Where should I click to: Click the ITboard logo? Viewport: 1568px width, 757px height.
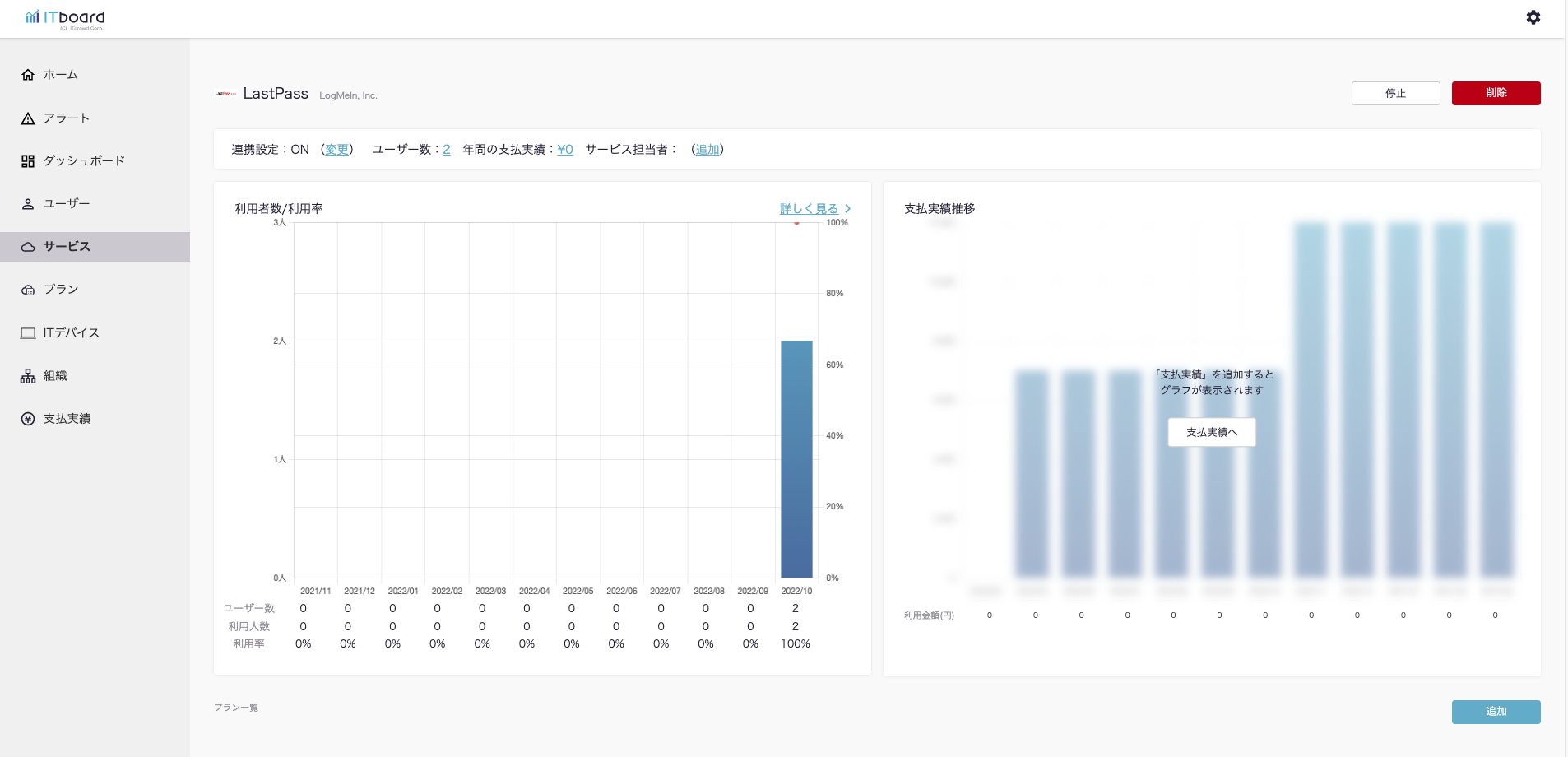66,18
